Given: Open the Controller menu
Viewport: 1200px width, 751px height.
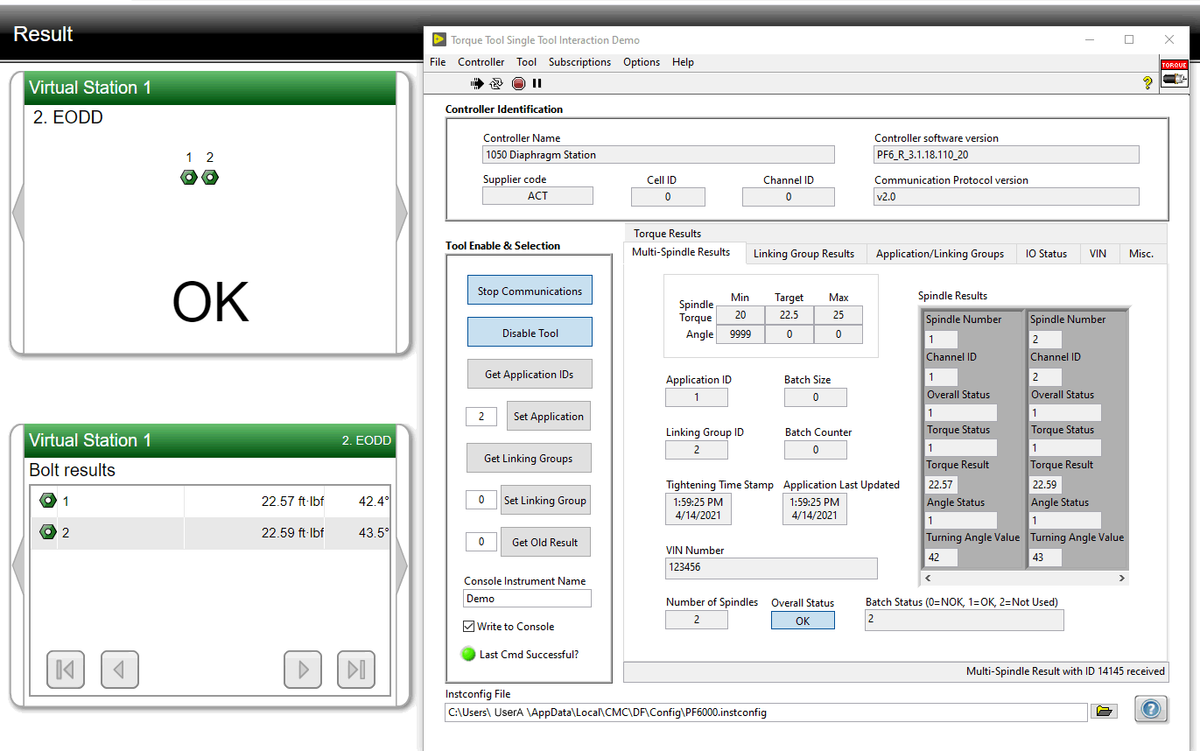Looking at the screenshot, I should coord(481,61).
